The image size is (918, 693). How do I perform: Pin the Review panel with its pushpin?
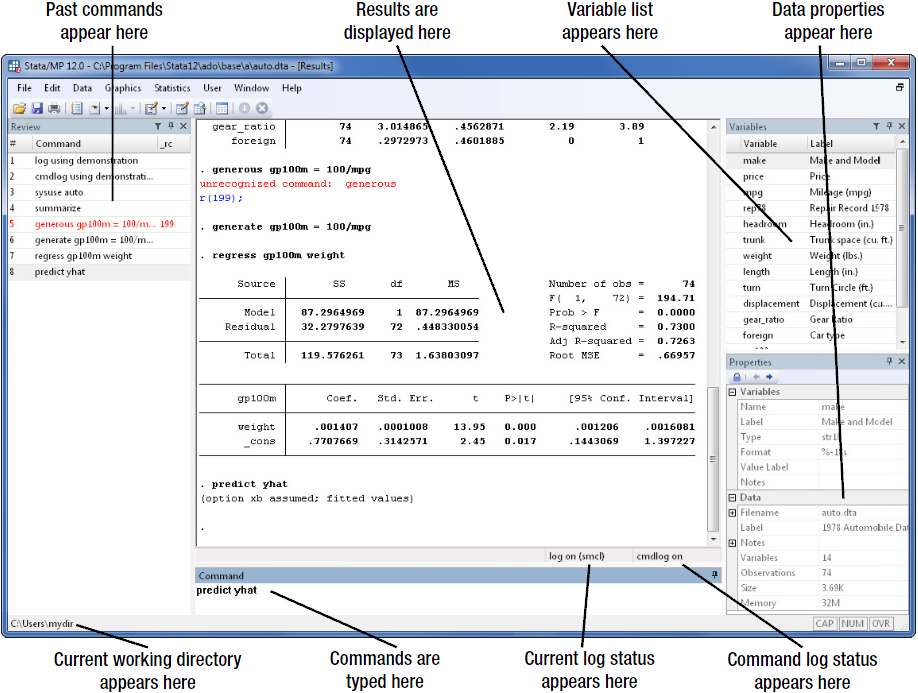click(171, 126)
